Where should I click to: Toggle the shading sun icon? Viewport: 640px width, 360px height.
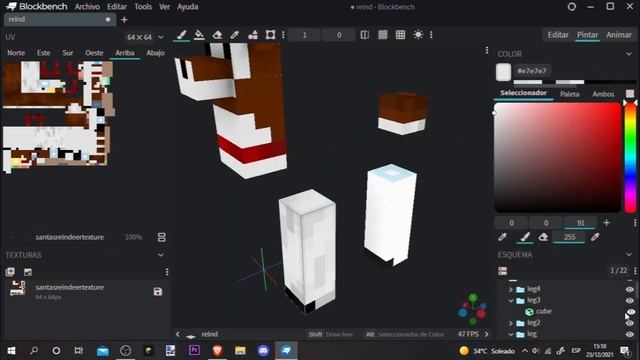click(418, 35)
